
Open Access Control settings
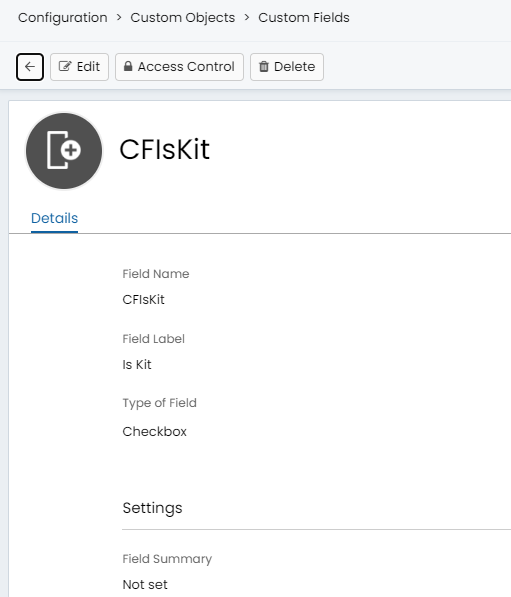(x=179, y=67)
